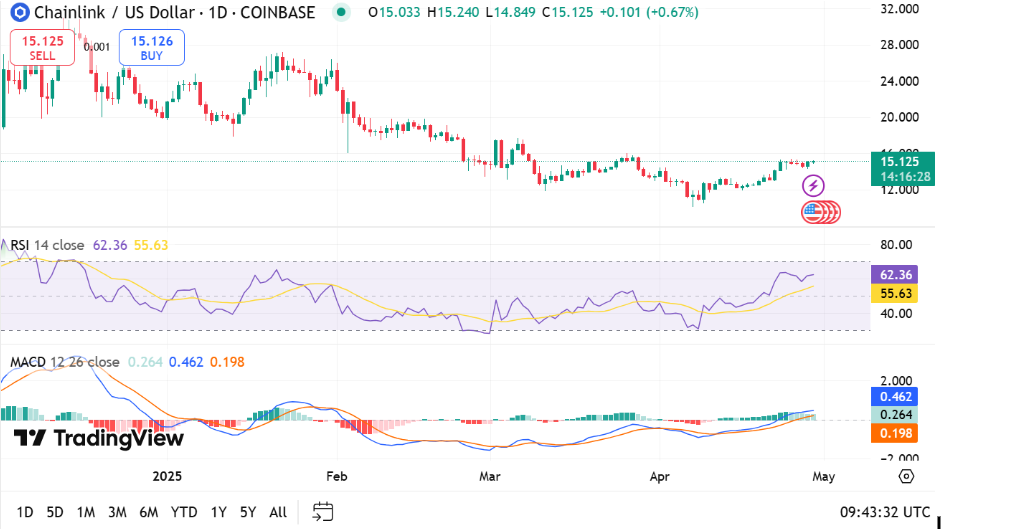Click the MACD value tag 0.462

(894, 396)
